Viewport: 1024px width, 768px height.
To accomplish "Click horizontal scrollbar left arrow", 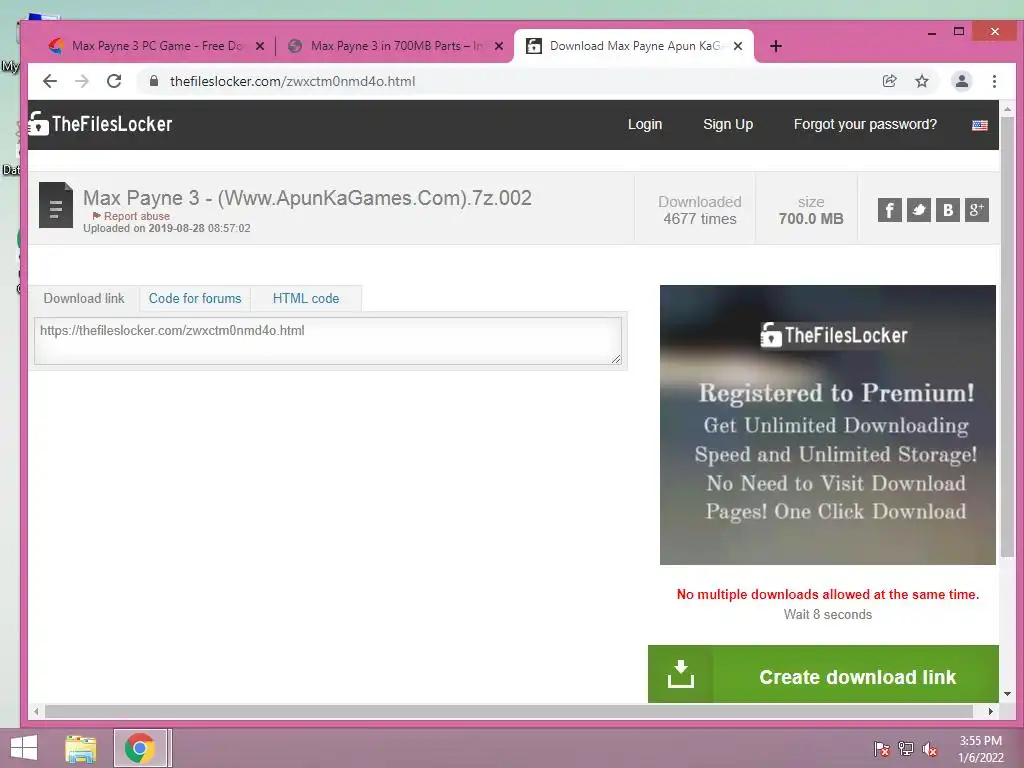I will pyautogui.click(x=37, y=711).
